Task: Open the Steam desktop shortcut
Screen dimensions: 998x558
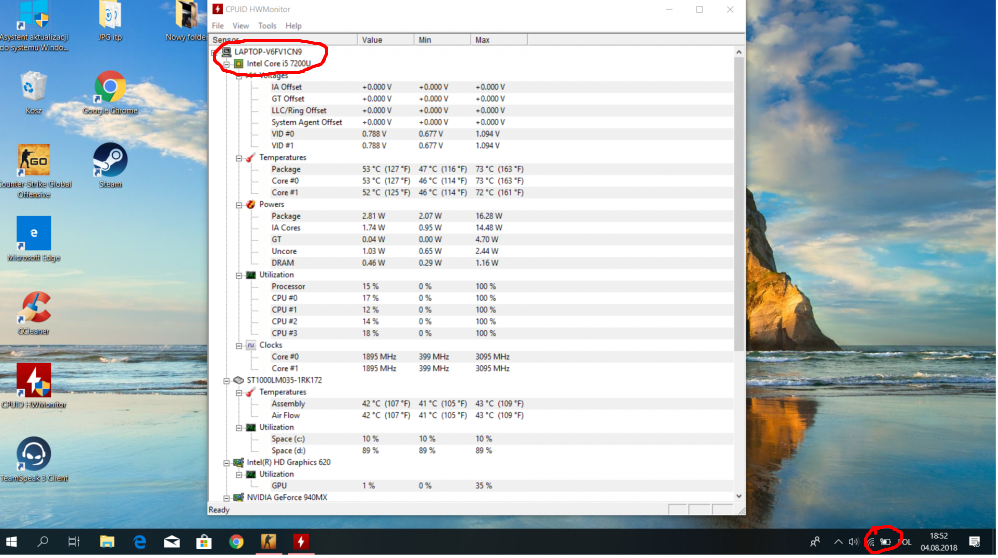Action: 110,161
